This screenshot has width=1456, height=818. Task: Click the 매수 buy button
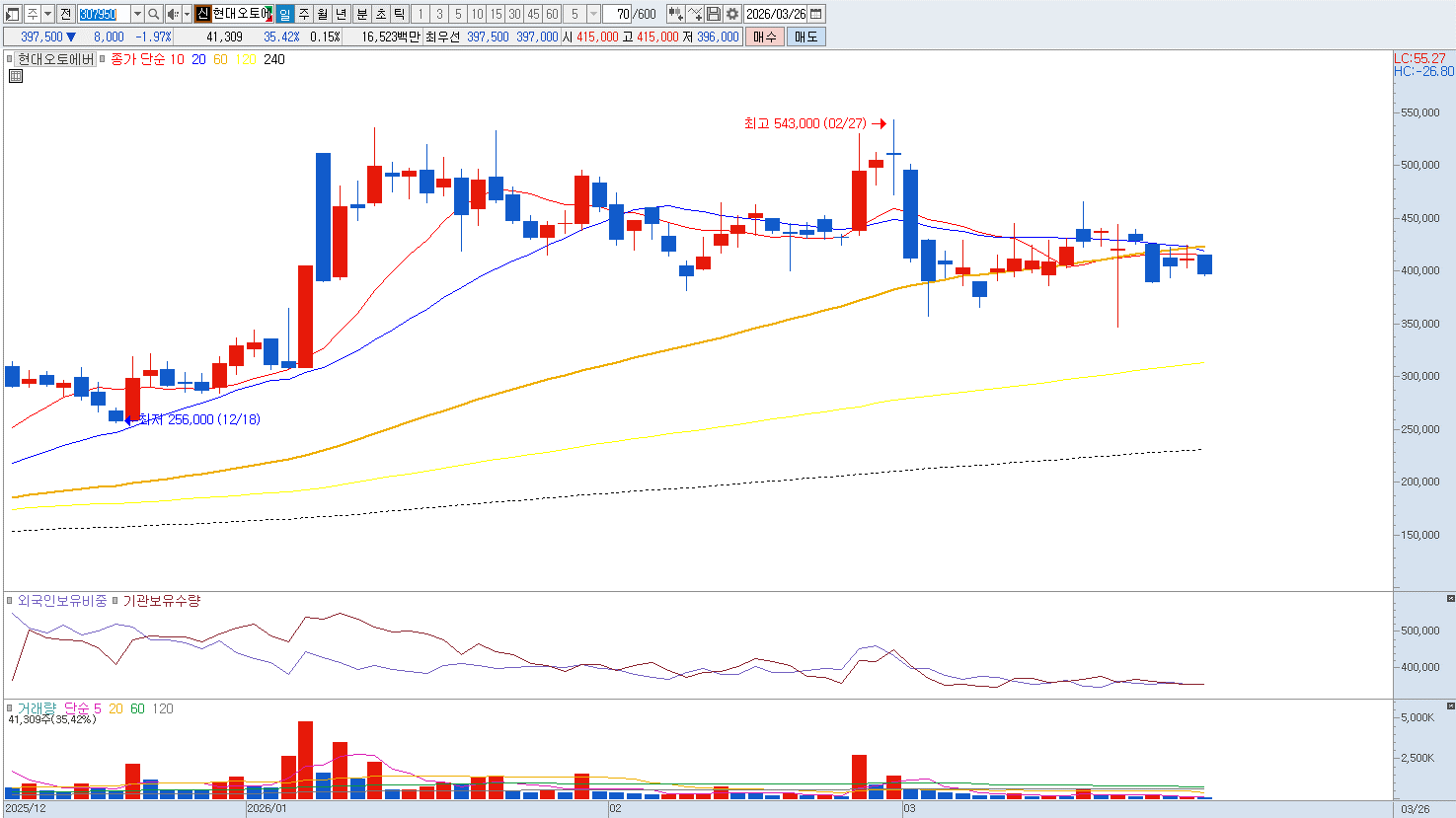[x=765, y=37]
